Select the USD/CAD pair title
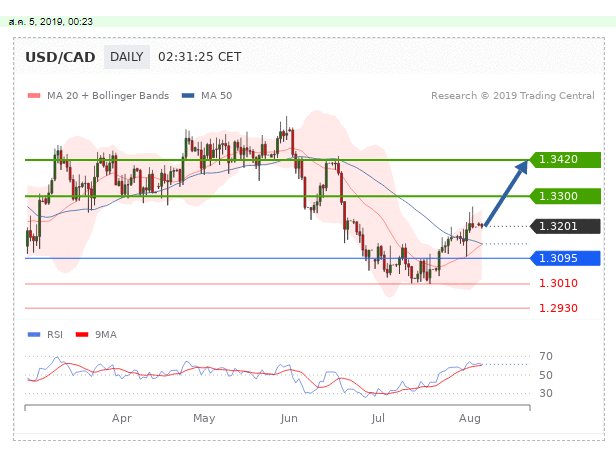This screenshot has width=616, height=449. pyautogui.click(x=60, y=57)
